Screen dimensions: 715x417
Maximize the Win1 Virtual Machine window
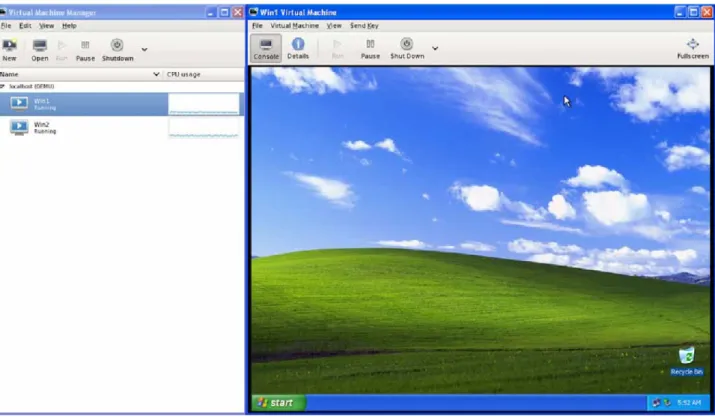(693, 12)
